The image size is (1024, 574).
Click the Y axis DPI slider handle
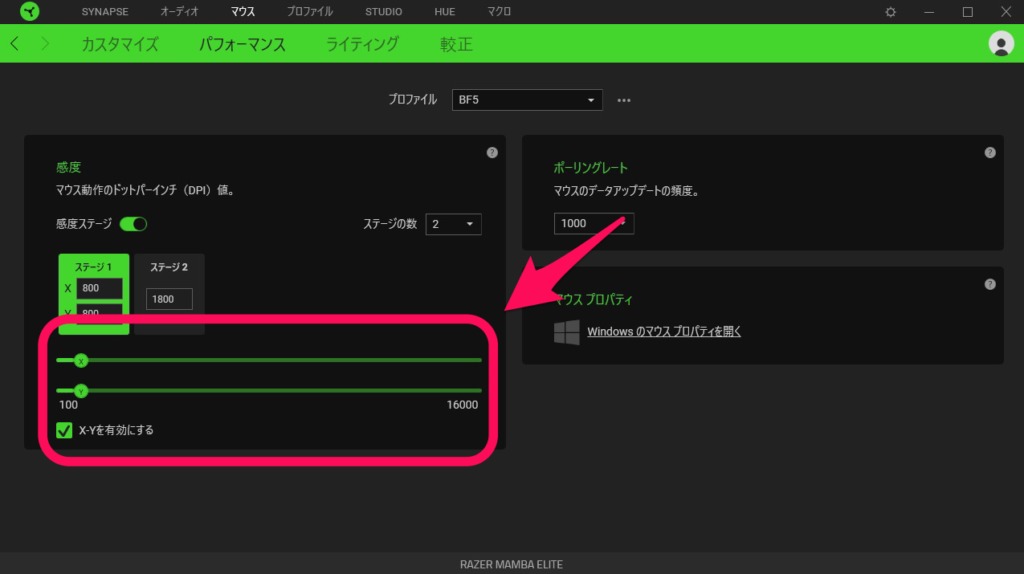[x=81, y=391]
